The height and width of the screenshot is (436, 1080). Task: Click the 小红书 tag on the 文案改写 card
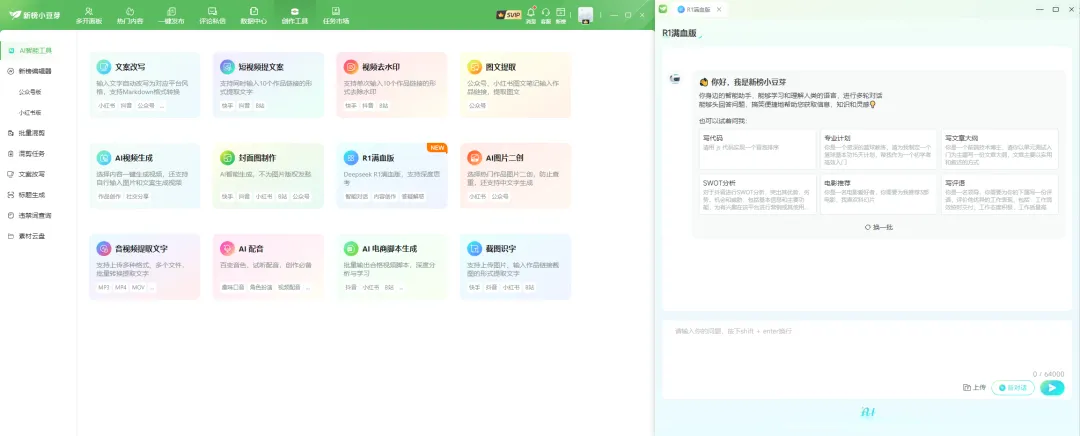click(x=106, y=106)
